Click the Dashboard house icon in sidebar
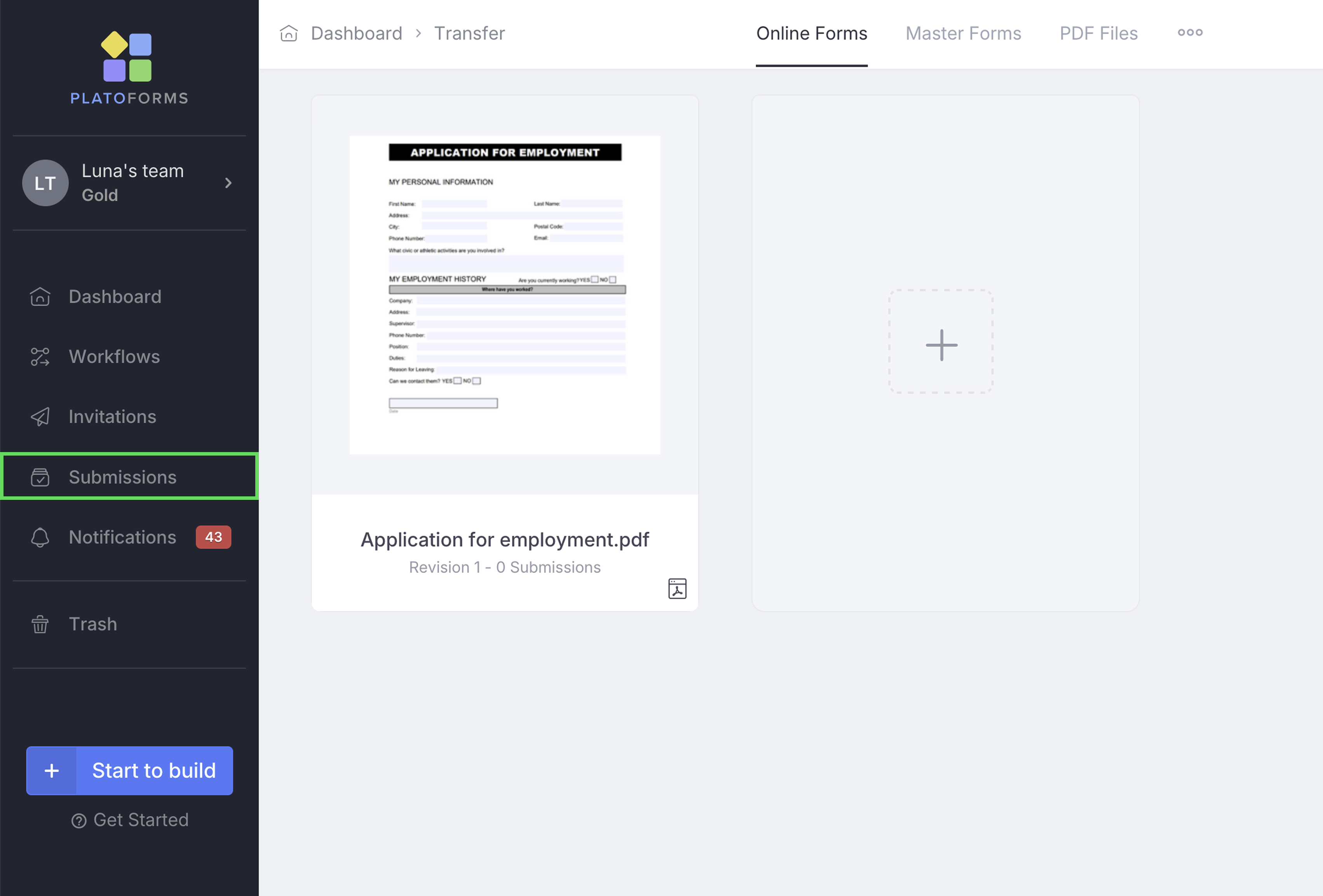1323x896 pixels. coord(40,296)
